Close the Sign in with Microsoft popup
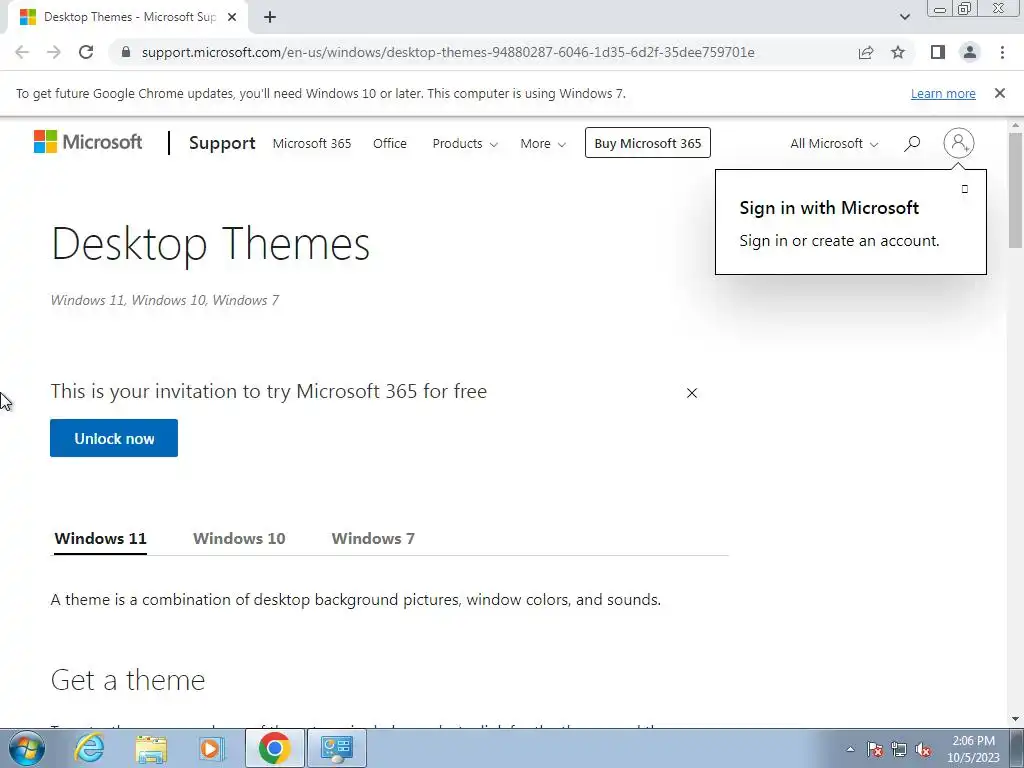The height and width of the screenshot is (768, 1024). tap(965, 189)
